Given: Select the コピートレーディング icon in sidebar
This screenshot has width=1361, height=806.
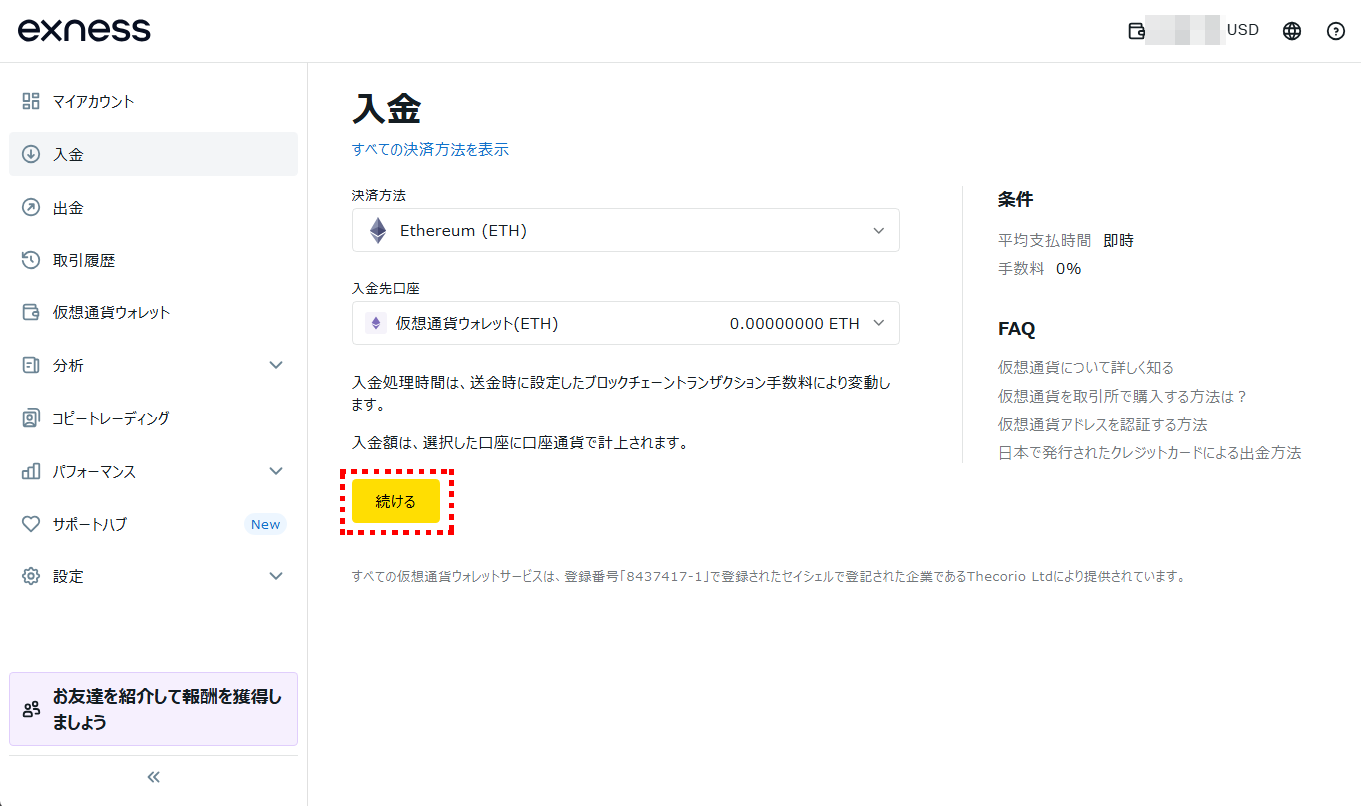Looking at the screenshot, I should tap(29, 418).
